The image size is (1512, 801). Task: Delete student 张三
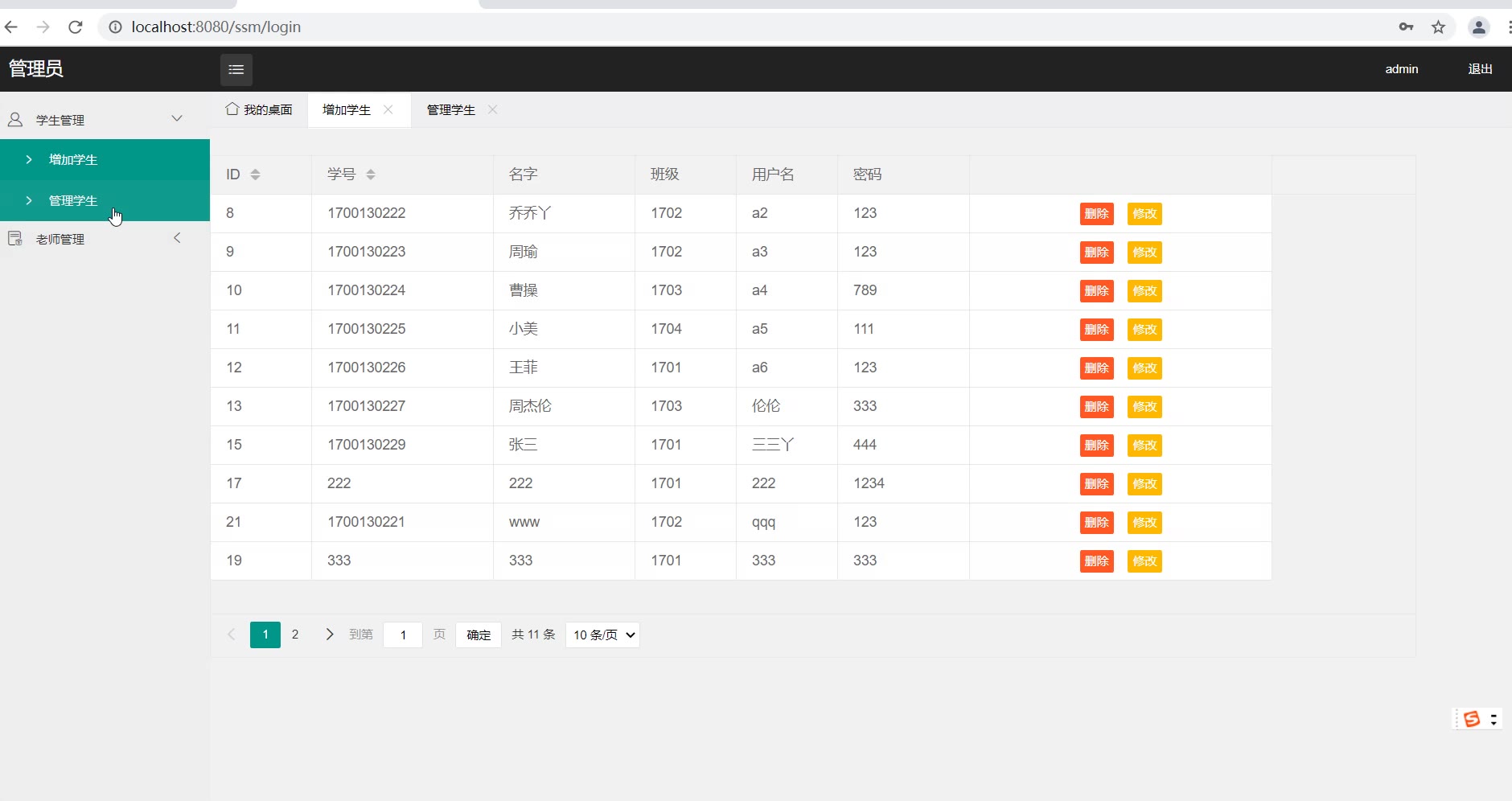coord(1097,446)
